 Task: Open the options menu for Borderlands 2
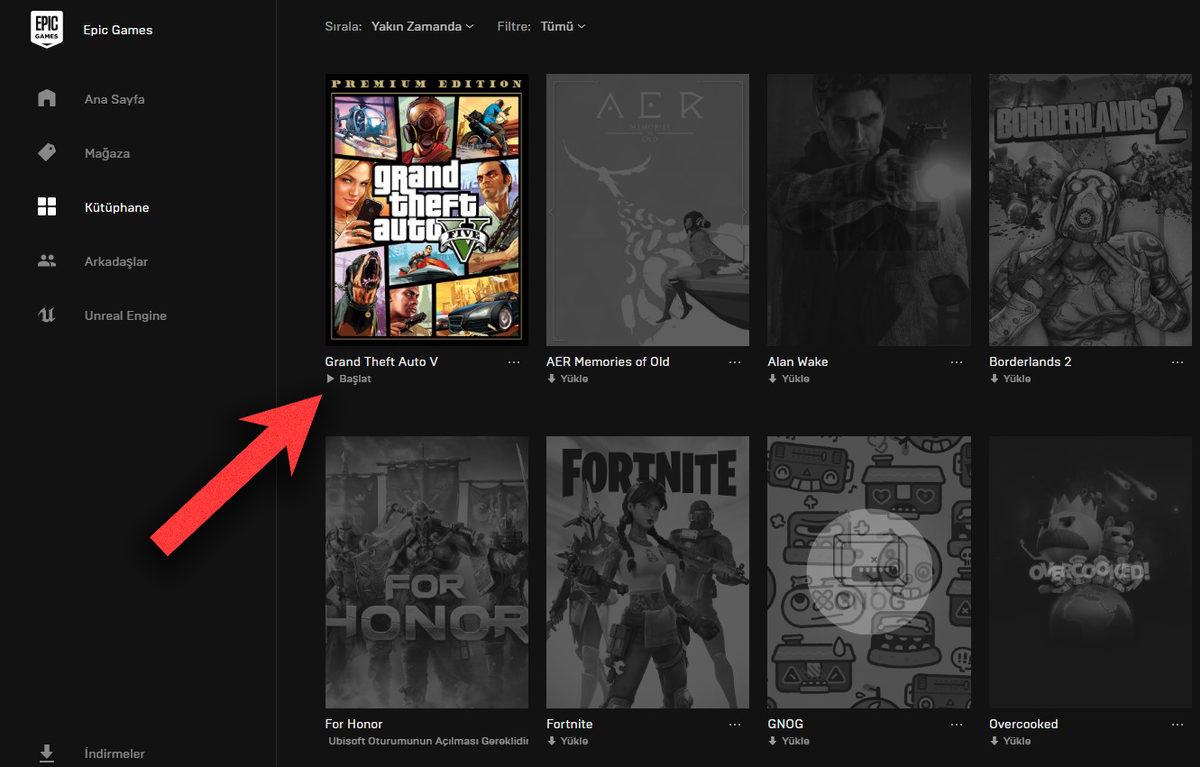[1177, 362]
